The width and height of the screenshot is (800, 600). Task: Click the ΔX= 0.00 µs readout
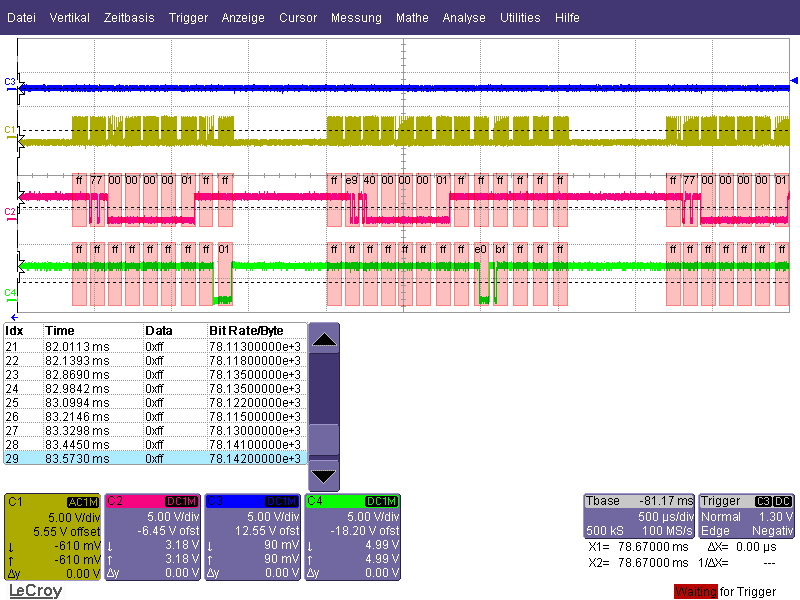[742, 547]
